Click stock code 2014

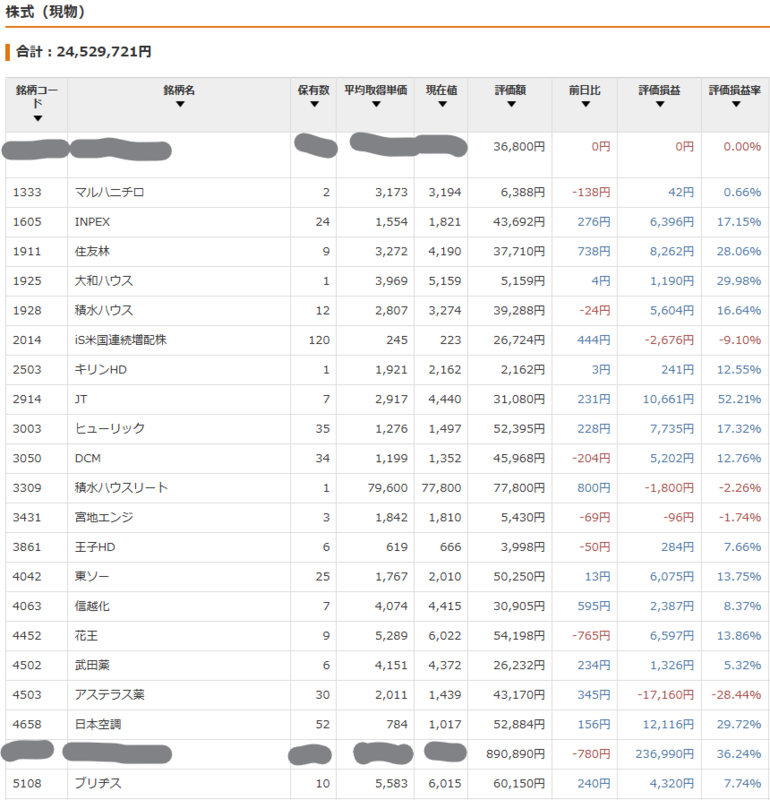[27, 340]
